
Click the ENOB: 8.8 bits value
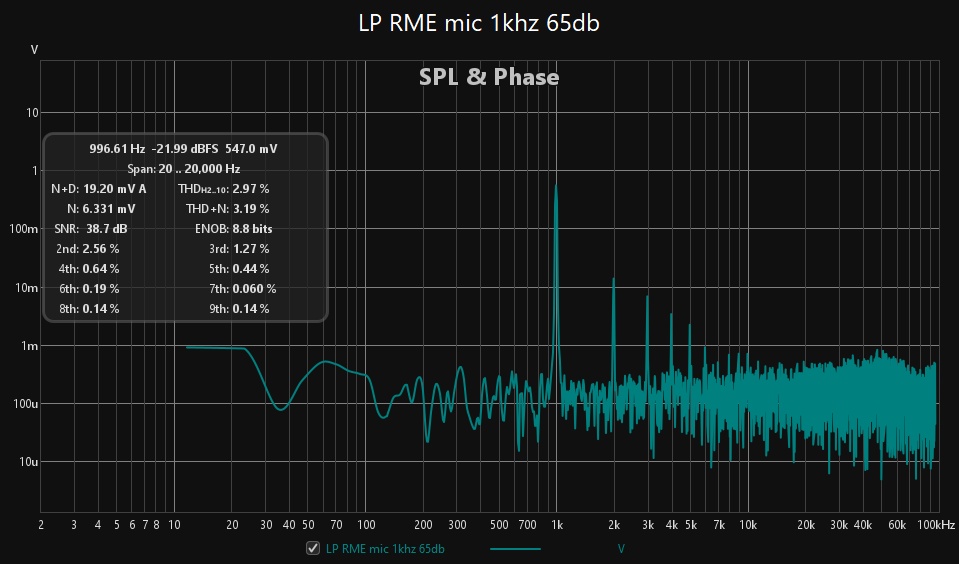(x=234, y=229)
